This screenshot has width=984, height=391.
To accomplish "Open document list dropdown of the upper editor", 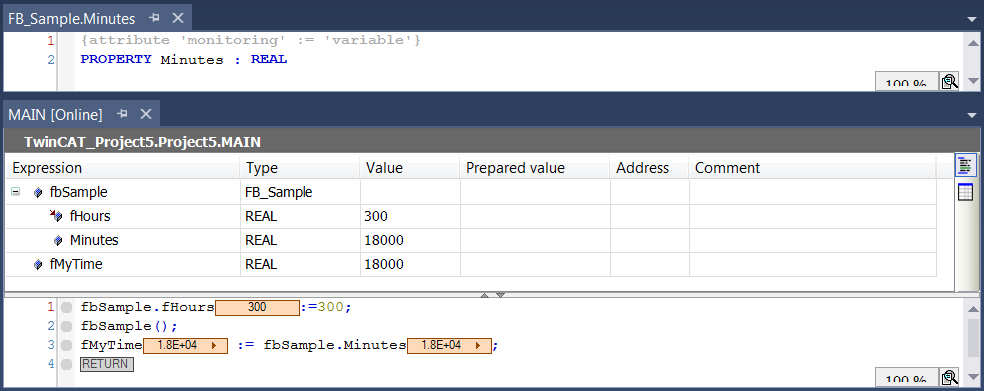I will tap(972, 19).
